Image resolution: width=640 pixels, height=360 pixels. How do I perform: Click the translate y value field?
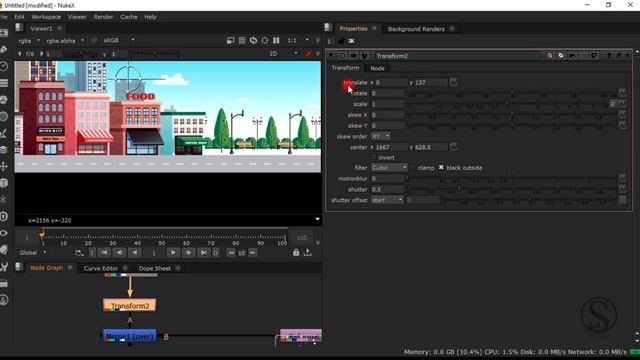tap(431, 82)
